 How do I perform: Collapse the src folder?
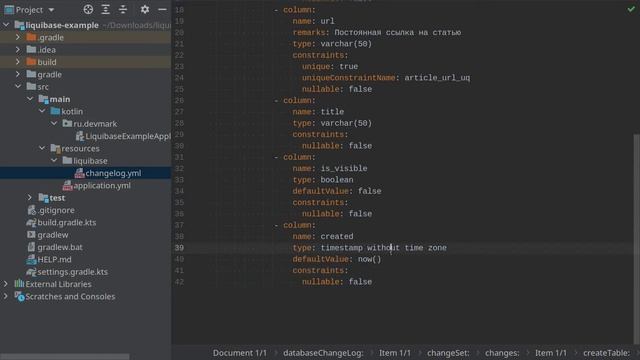(x=18, y=87)
